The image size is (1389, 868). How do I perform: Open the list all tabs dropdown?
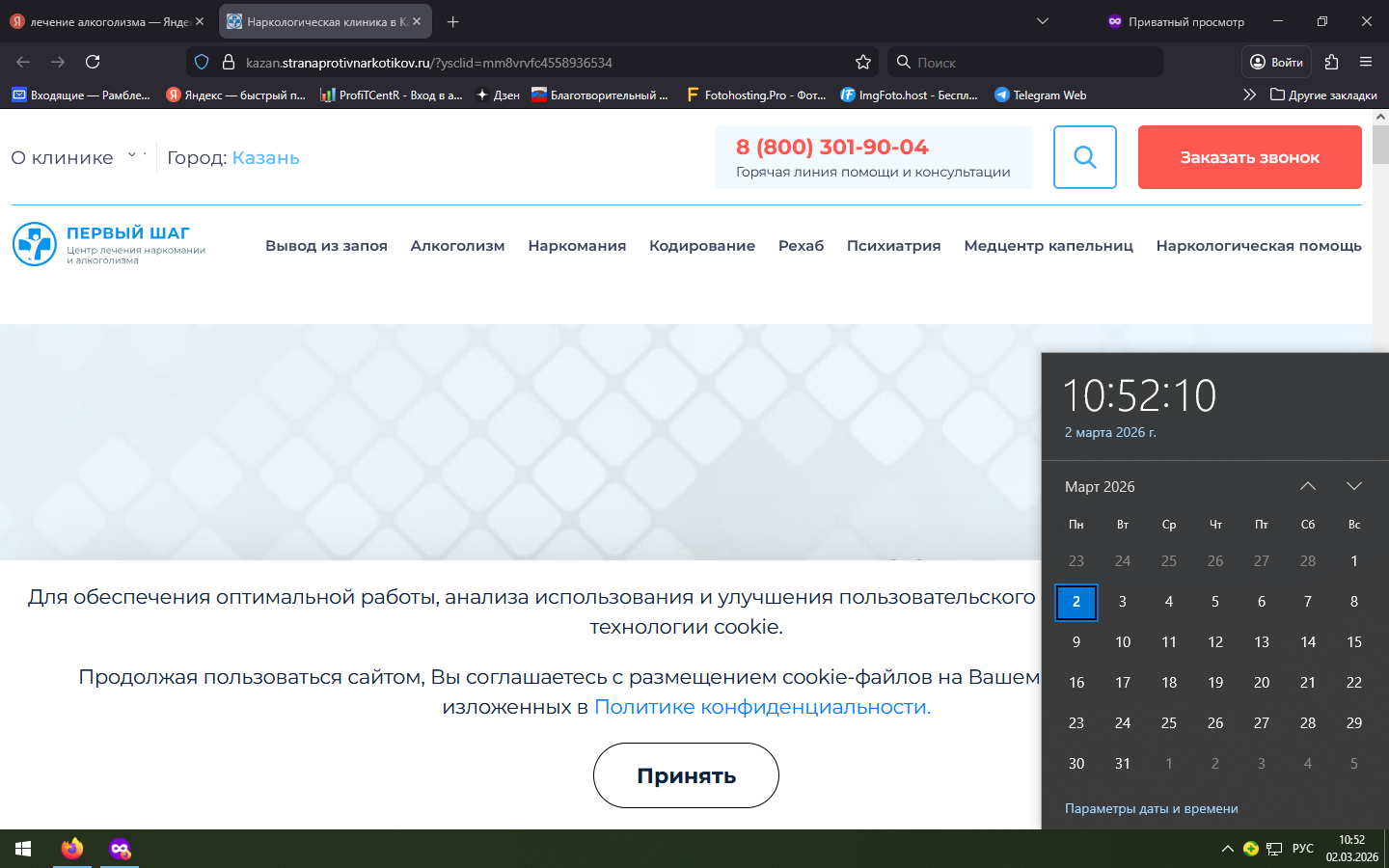[x=1042, y=21]
